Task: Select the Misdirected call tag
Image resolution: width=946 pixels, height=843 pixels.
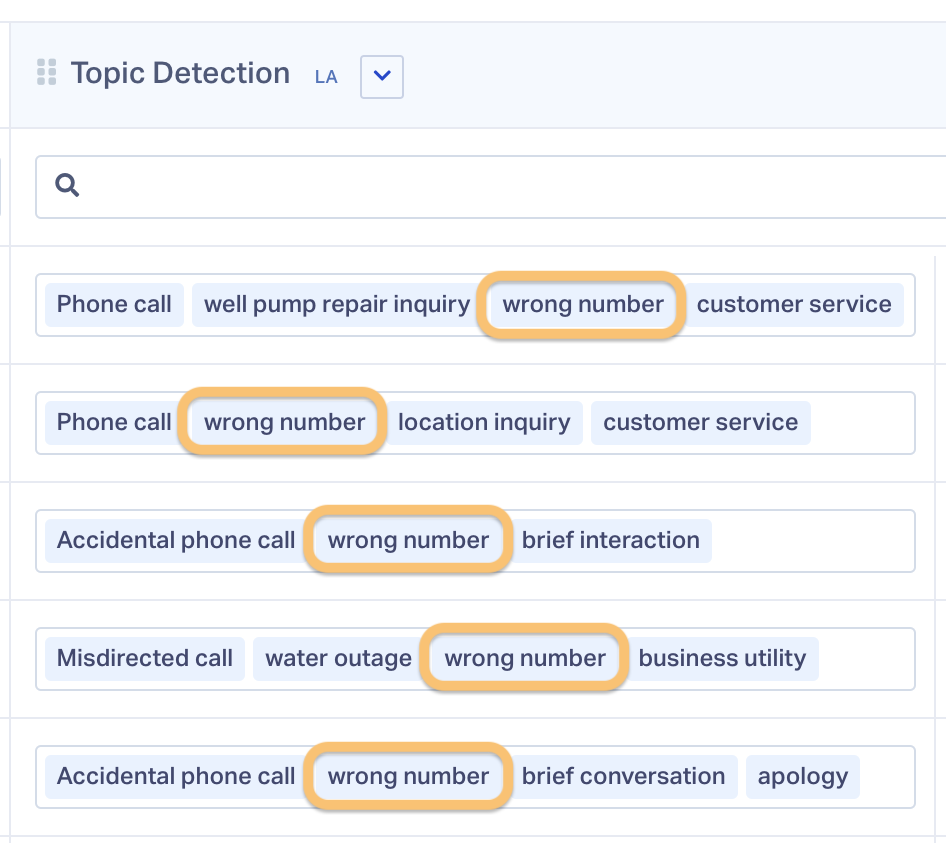Action: pos(145,659)
